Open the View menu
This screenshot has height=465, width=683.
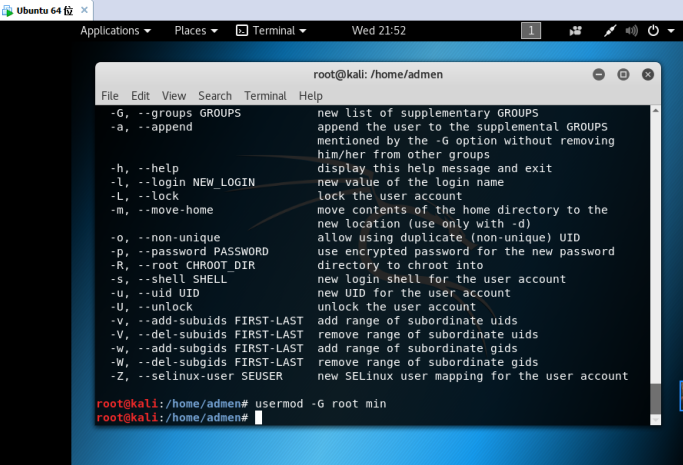[174, 96]
